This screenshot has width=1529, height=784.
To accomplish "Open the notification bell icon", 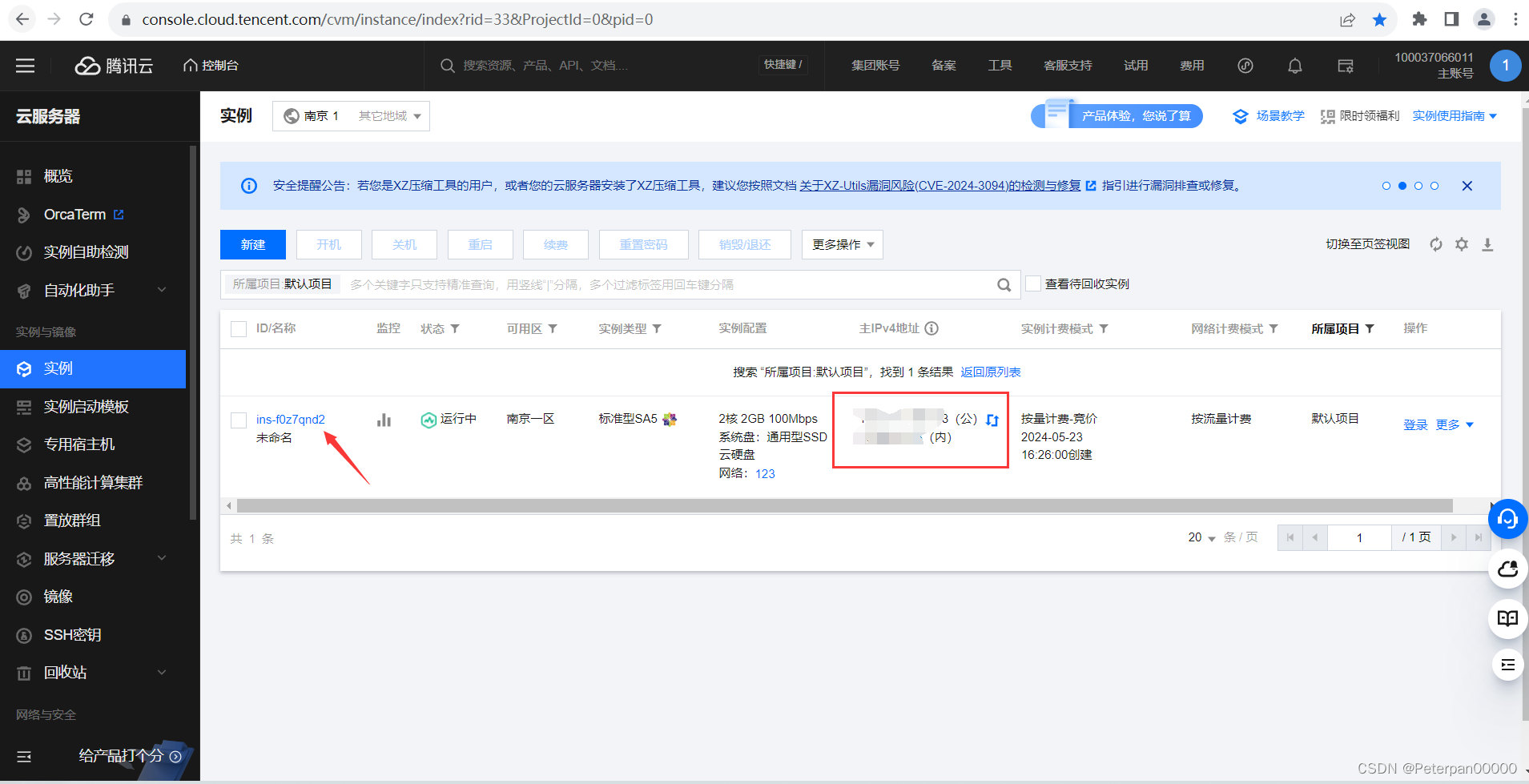I will [x=1295, y=66].
